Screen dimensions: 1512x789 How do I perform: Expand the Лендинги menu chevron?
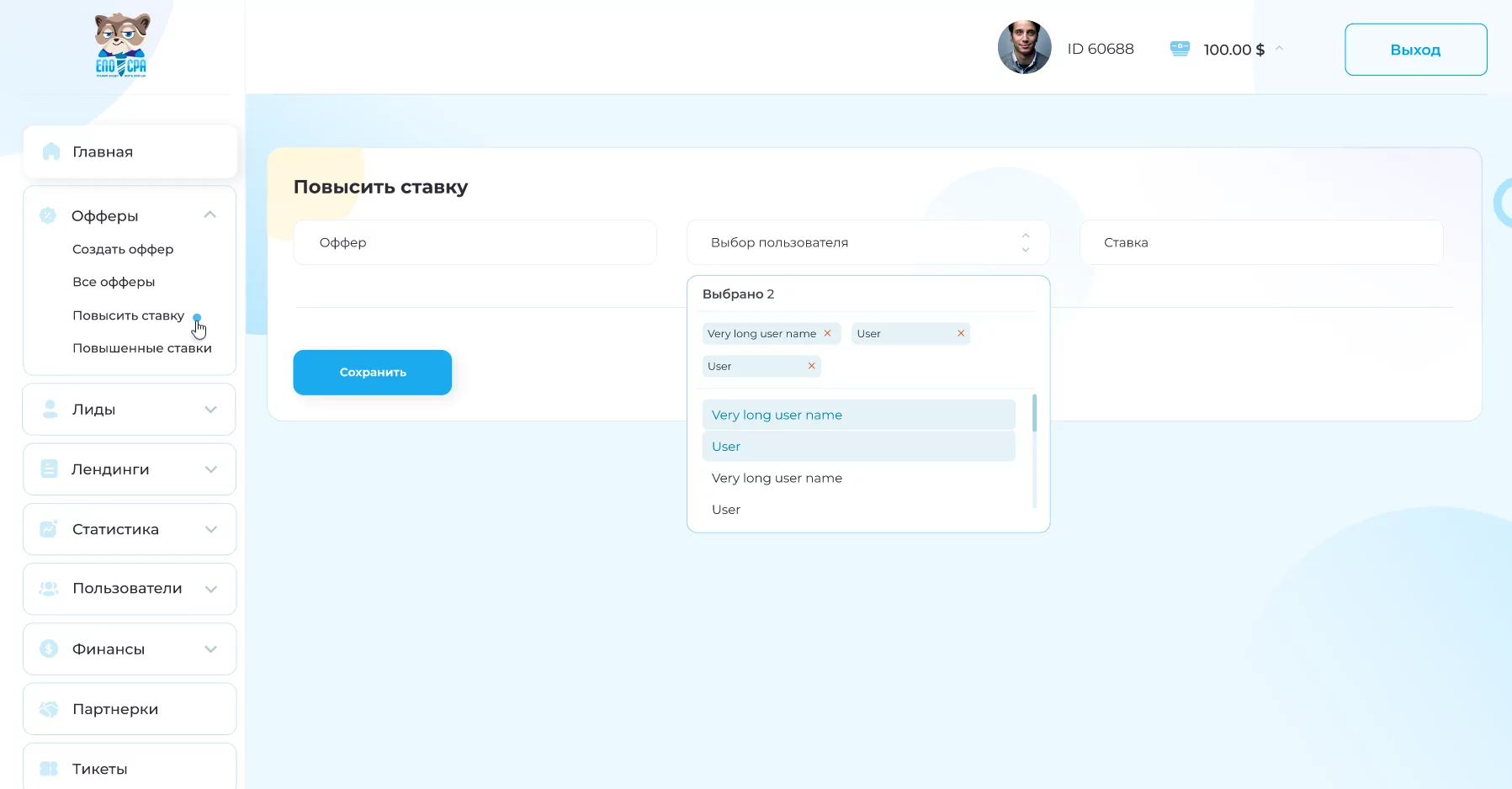click(x=211, y=469)
